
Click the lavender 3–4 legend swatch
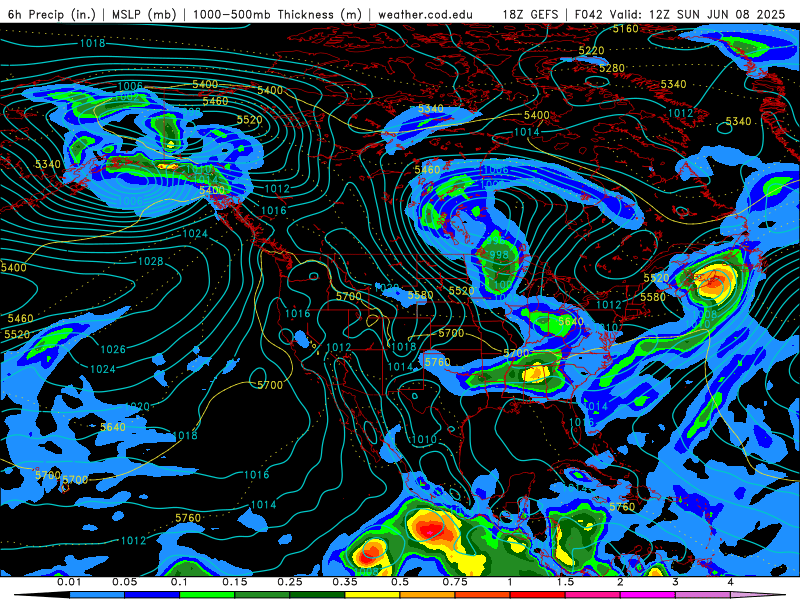(x=703, y=595)
